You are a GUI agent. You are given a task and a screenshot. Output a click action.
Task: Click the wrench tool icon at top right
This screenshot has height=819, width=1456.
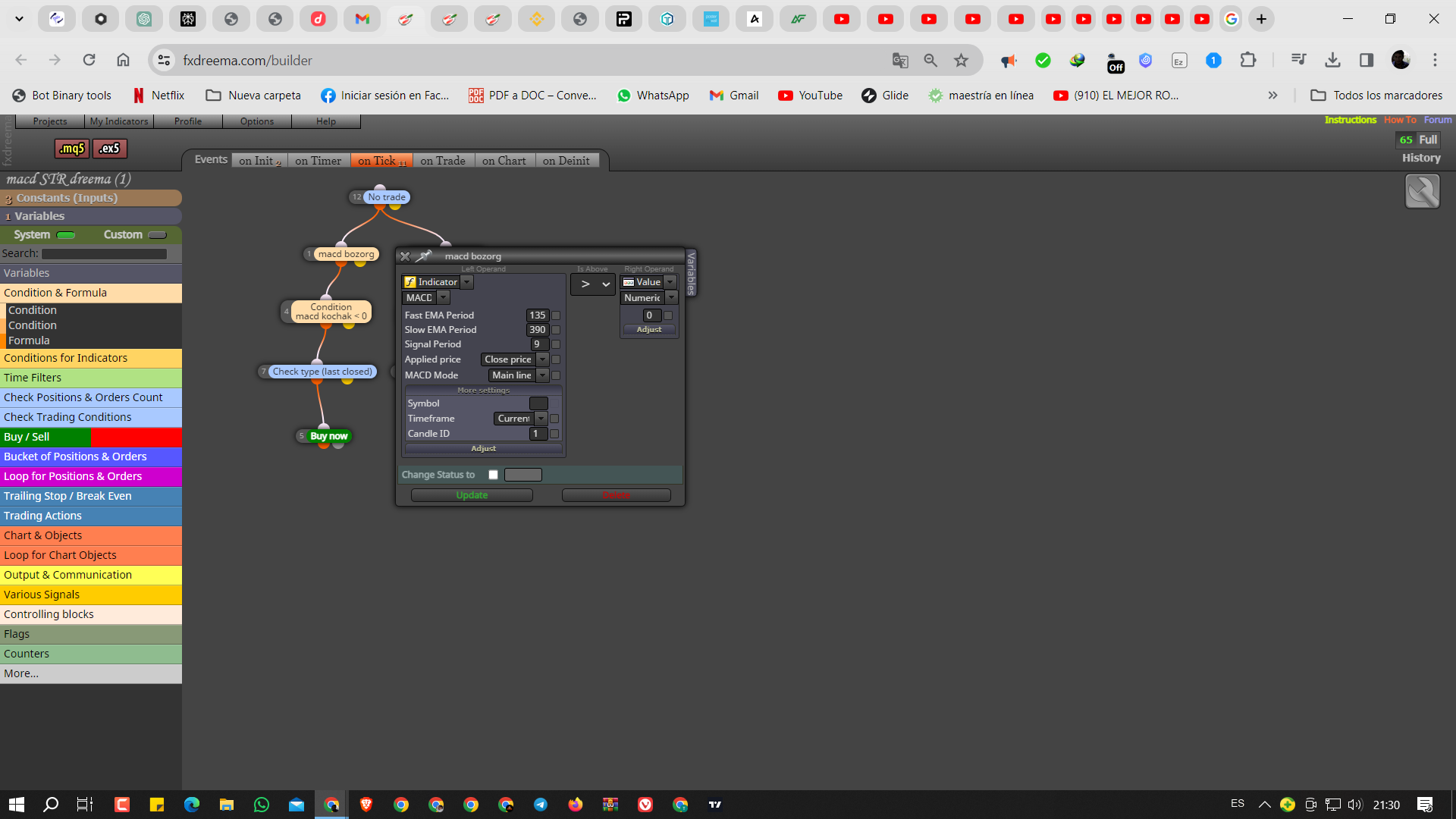[x=1422, y=191]
